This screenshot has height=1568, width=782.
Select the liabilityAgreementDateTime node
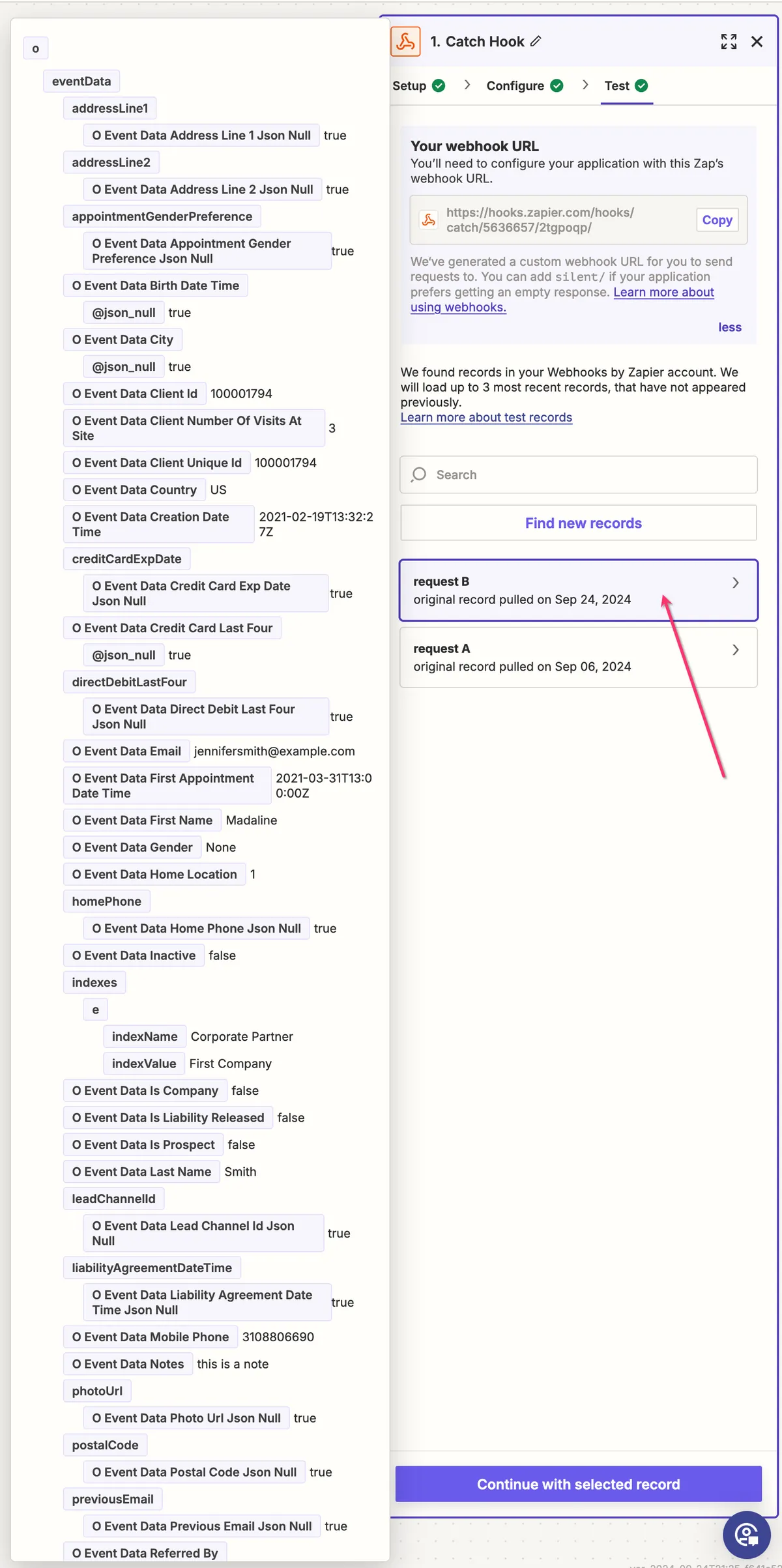tap(152, 1268)
